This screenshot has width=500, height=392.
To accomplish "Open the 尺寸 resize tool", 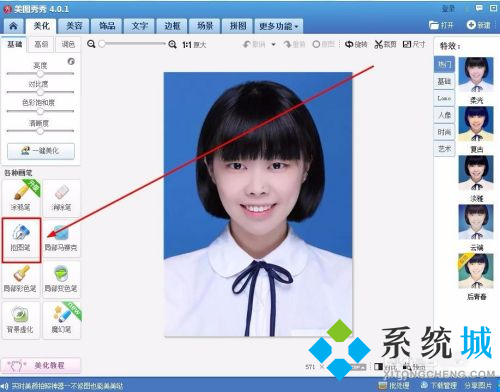I will [414, 44].
